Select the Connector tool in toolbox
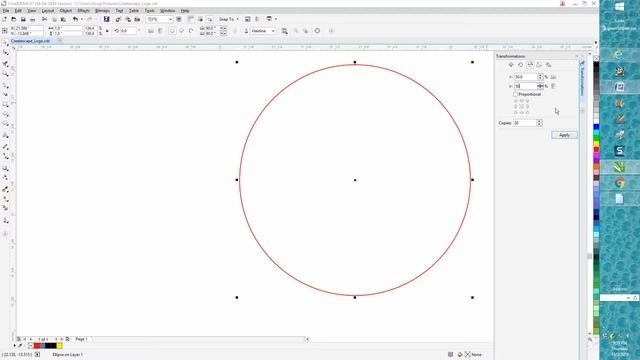The width and height of the screenshot is (640, 360). (x=5, y=156)
